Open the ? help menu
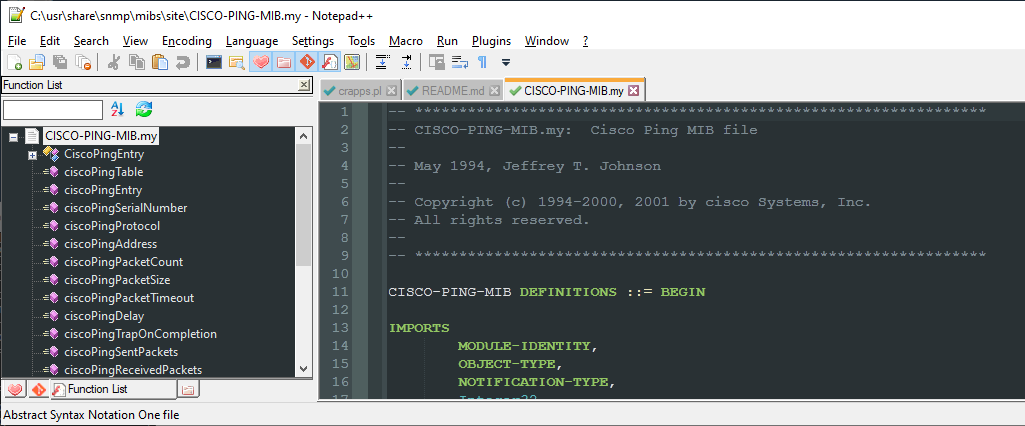Screen dimensions: 1025x426 tap(586, 41)
